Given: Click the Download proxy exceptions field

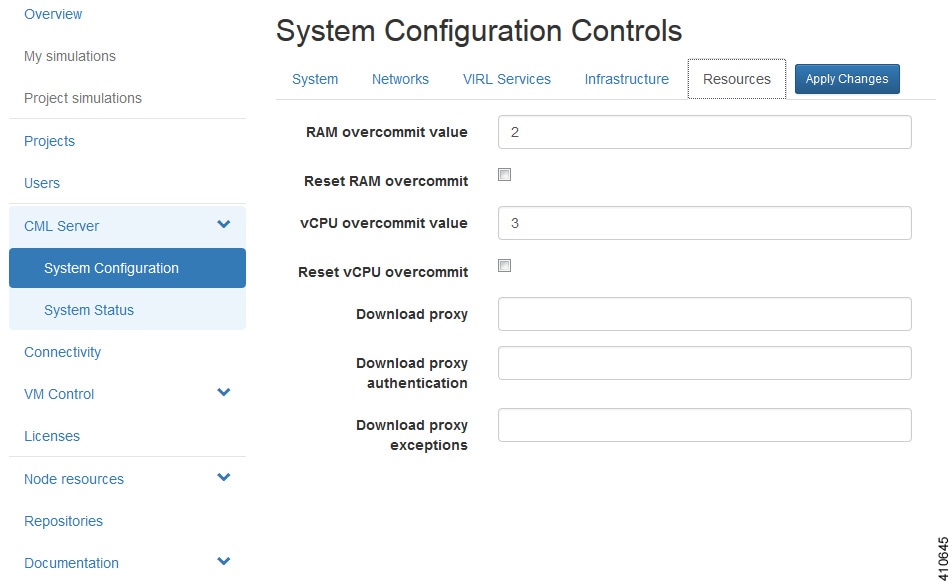Looking at the screenshot, I should pyautogui.click(x=704, y=425).
